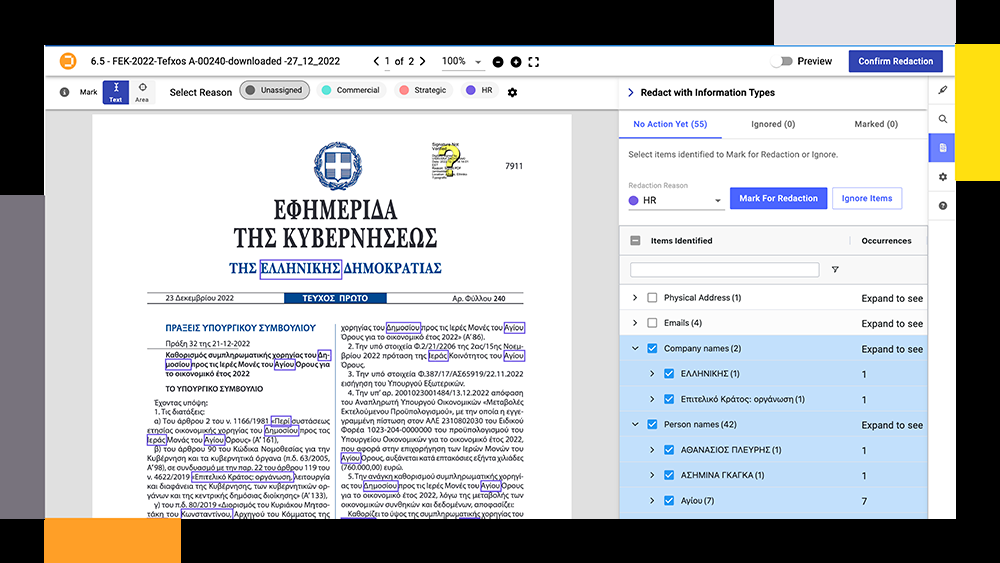1000x563 pixels.
Task: Uncheck the ΑΘΑΝΑΣΙΟΣ ΠΛΕΥΡΗΣ checkbox
Action: [669, 450]
